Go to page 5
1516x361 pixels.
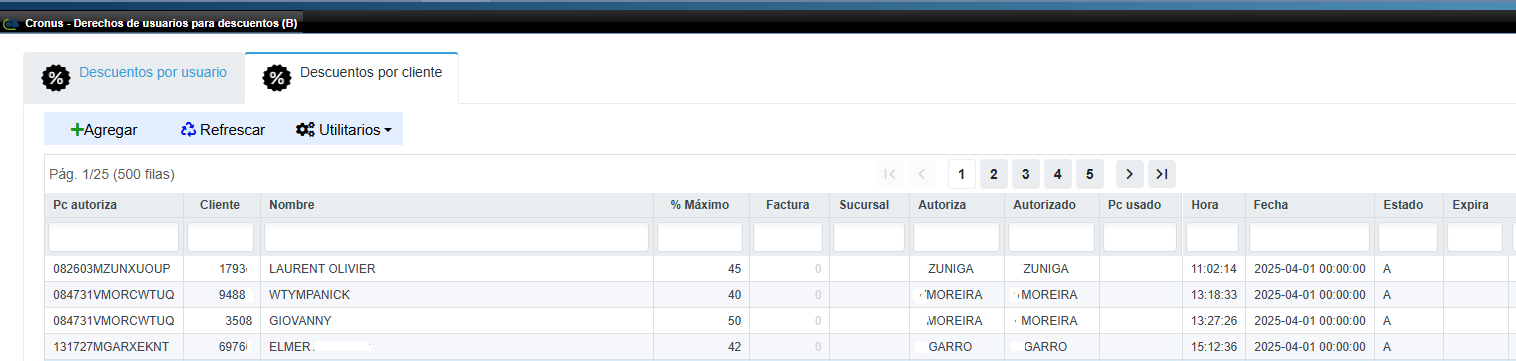click(x=1089, y=174)
